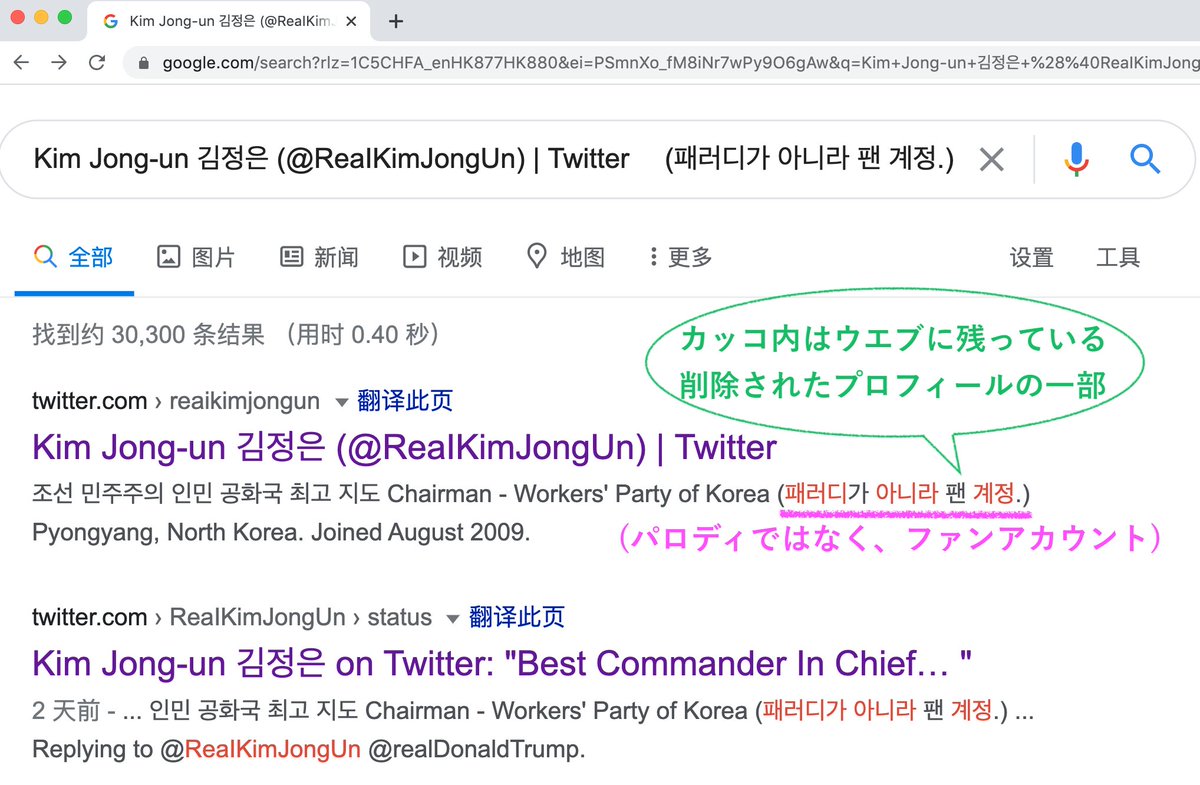Screen dimensions: 1200x785
Task: Open 设置 (Settings) in the search bar
Action: [1031, 257]
